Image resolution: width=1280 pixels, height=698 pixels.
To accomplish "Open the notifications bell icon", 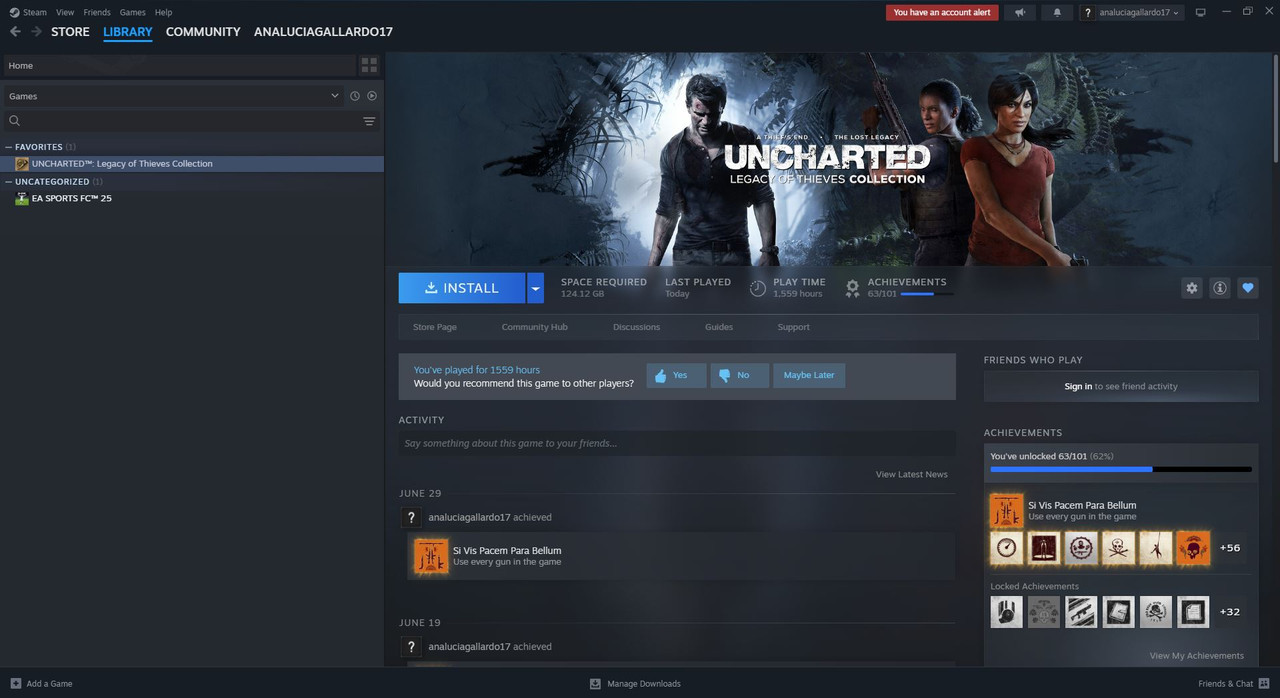I will click(x=1058, y=13).
